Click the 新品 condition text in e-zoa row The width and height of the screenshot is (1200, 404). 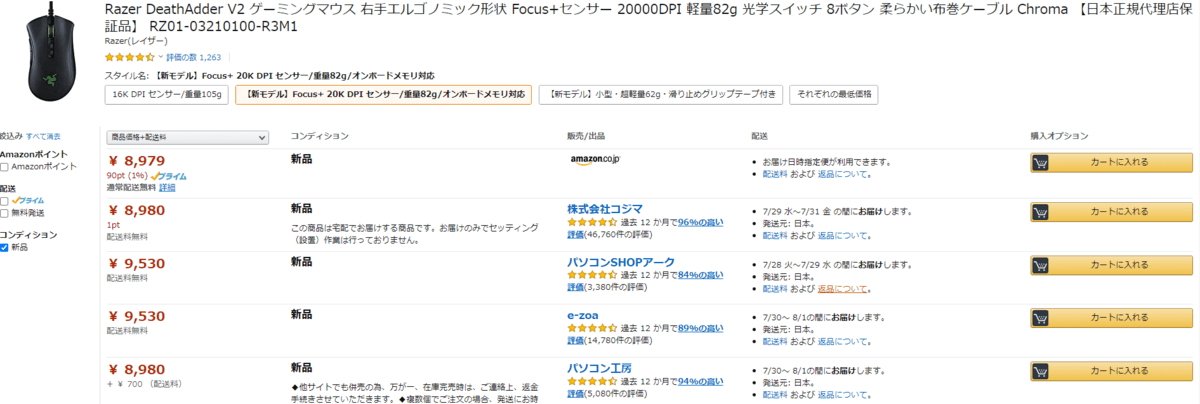pos(301,314)
